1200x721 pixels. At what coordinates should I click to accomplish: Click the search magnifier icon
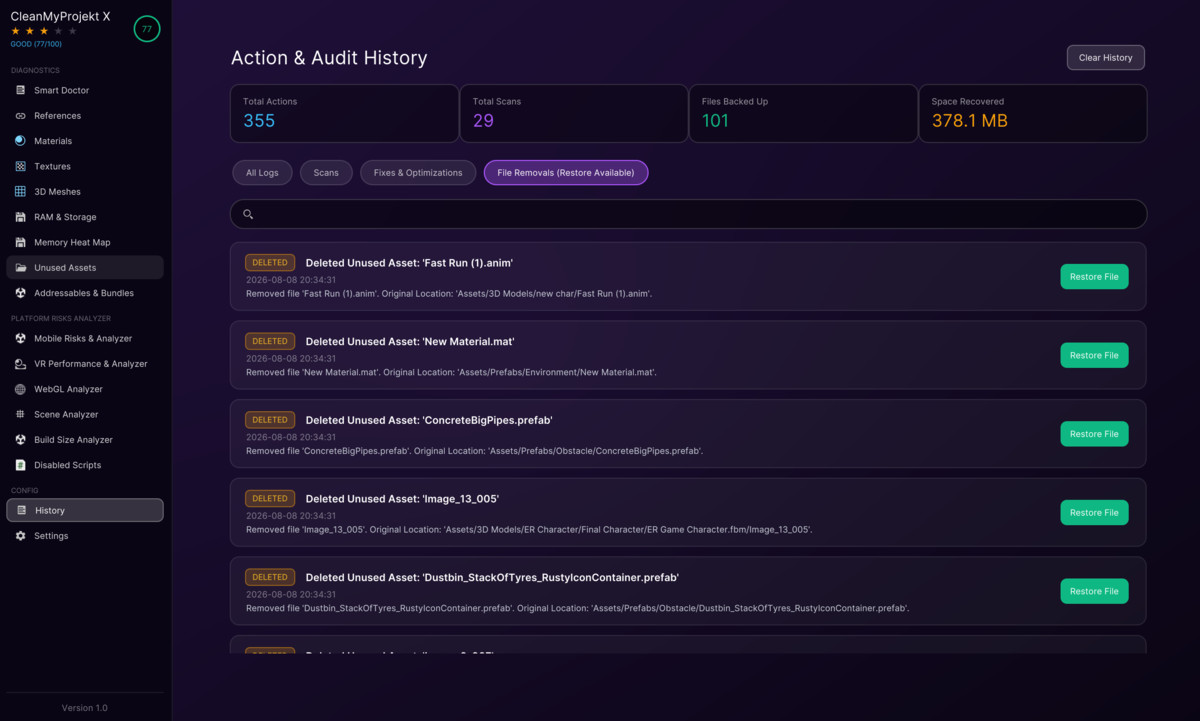click(248, 214)
